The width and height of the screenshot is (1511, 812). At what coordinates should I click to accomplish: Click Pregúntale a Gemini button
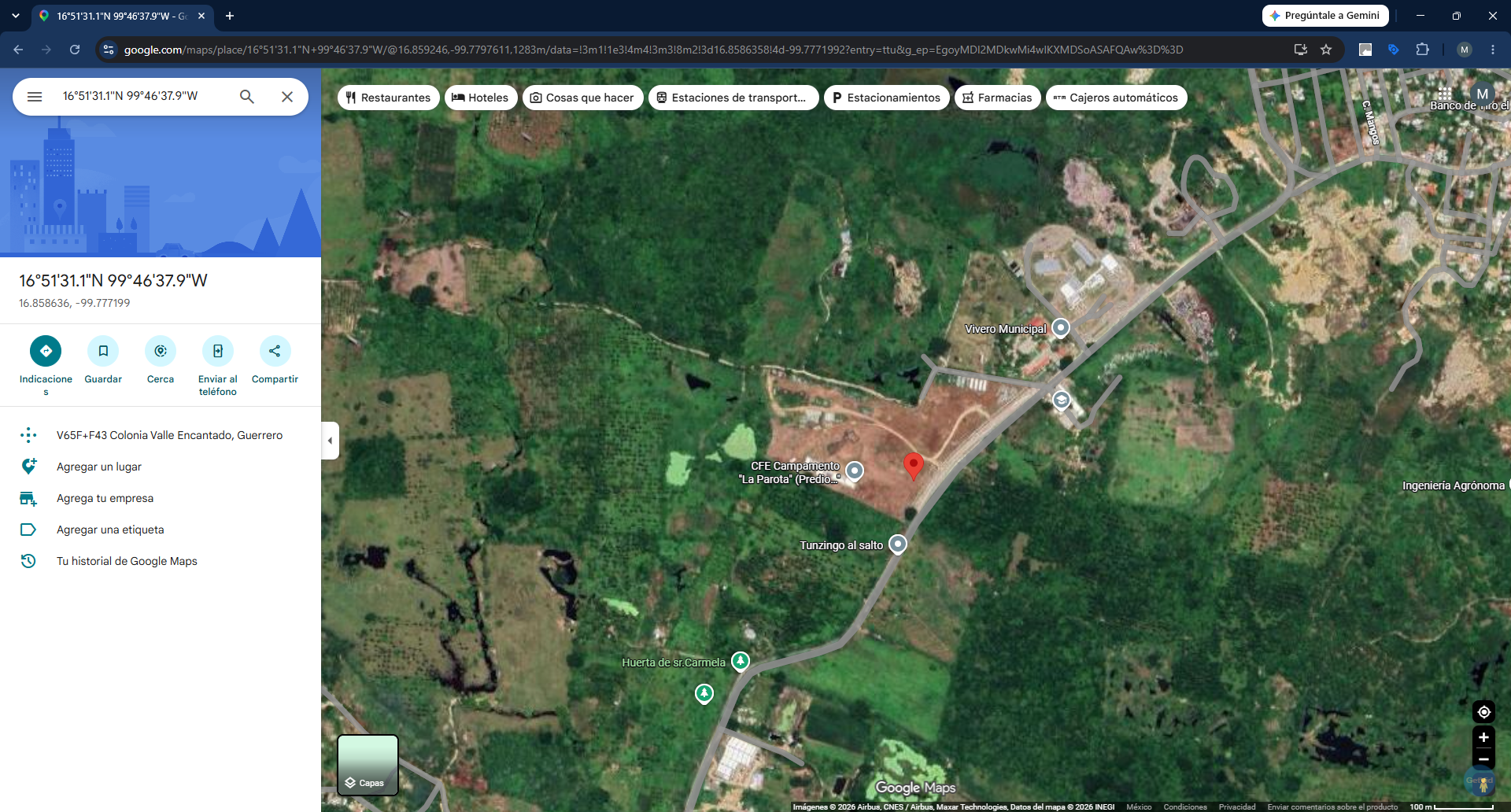pyautogui.click(x=1325, y=16)
